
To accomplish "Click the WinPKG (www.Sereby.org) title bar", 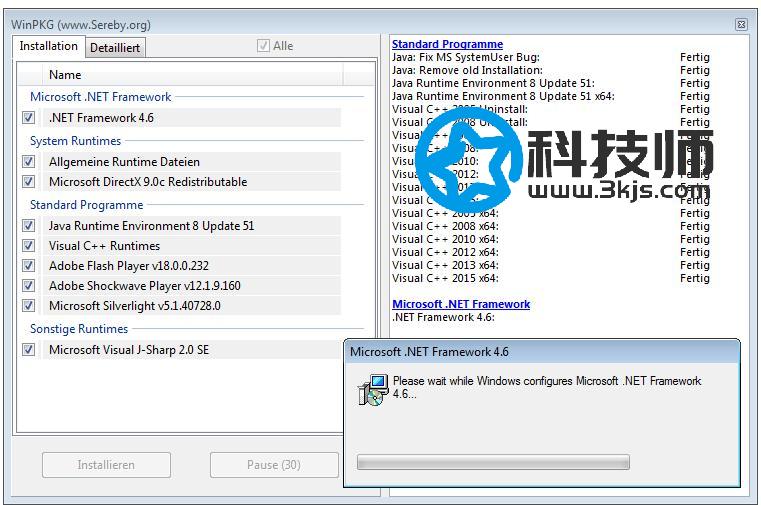I will (x=81, y=24).
